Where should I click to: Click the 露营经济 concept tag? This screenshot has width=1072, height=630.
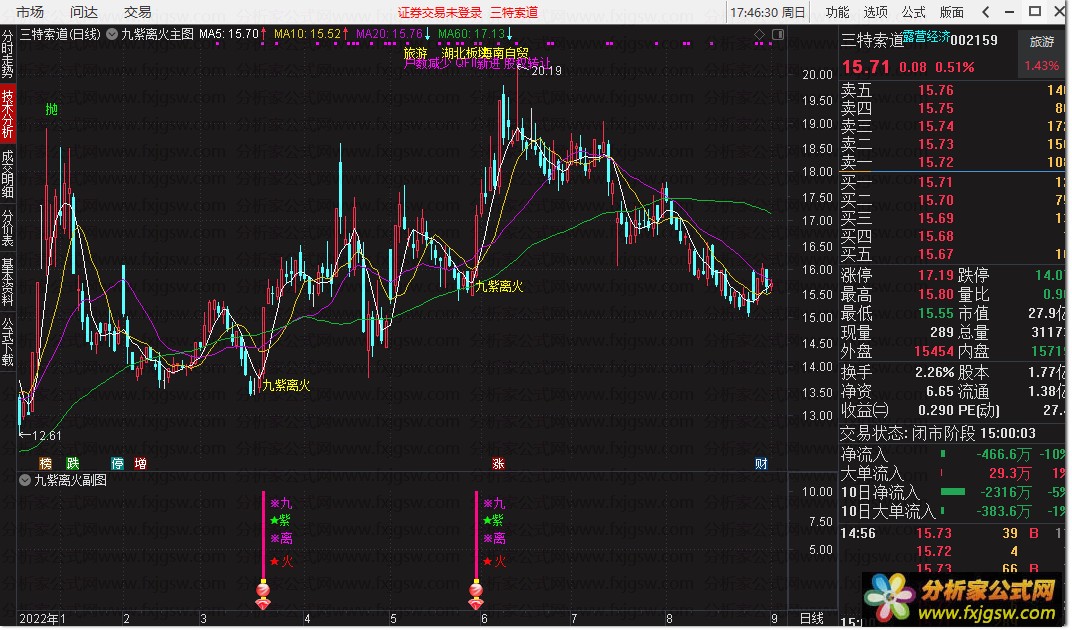point(926,37)
